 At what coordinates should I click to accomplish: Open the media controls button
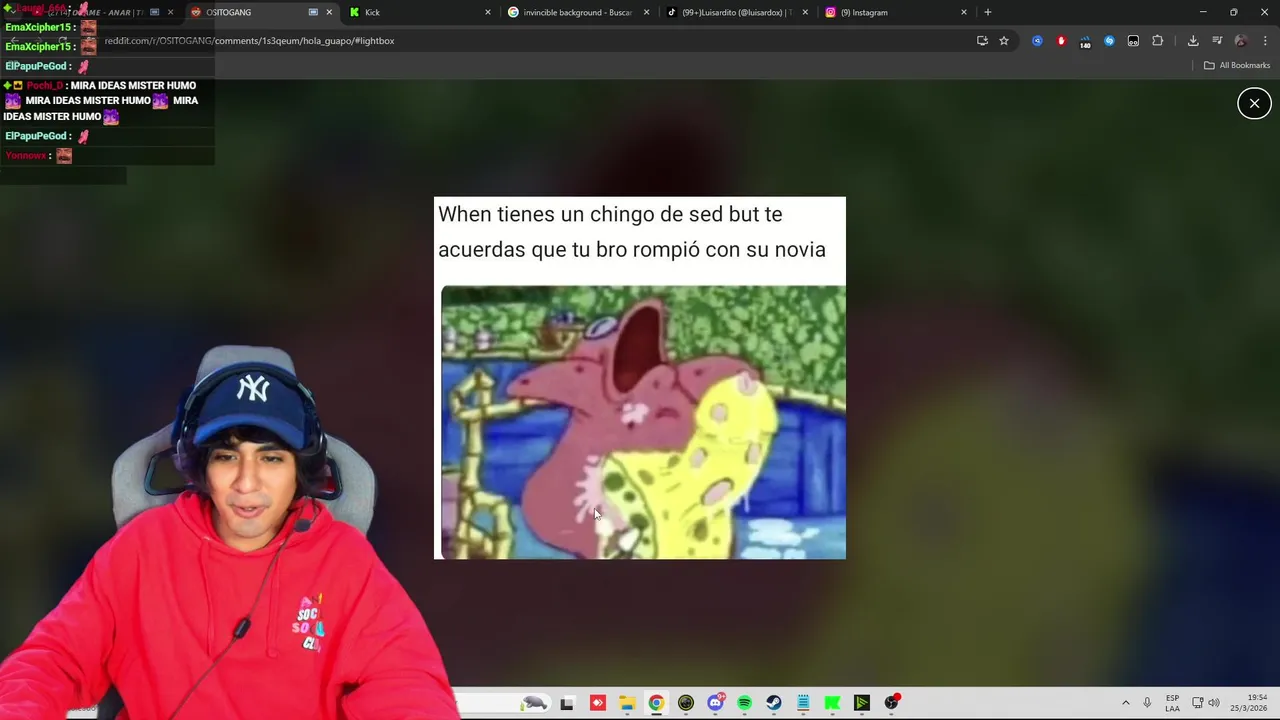coord(1217,41)
